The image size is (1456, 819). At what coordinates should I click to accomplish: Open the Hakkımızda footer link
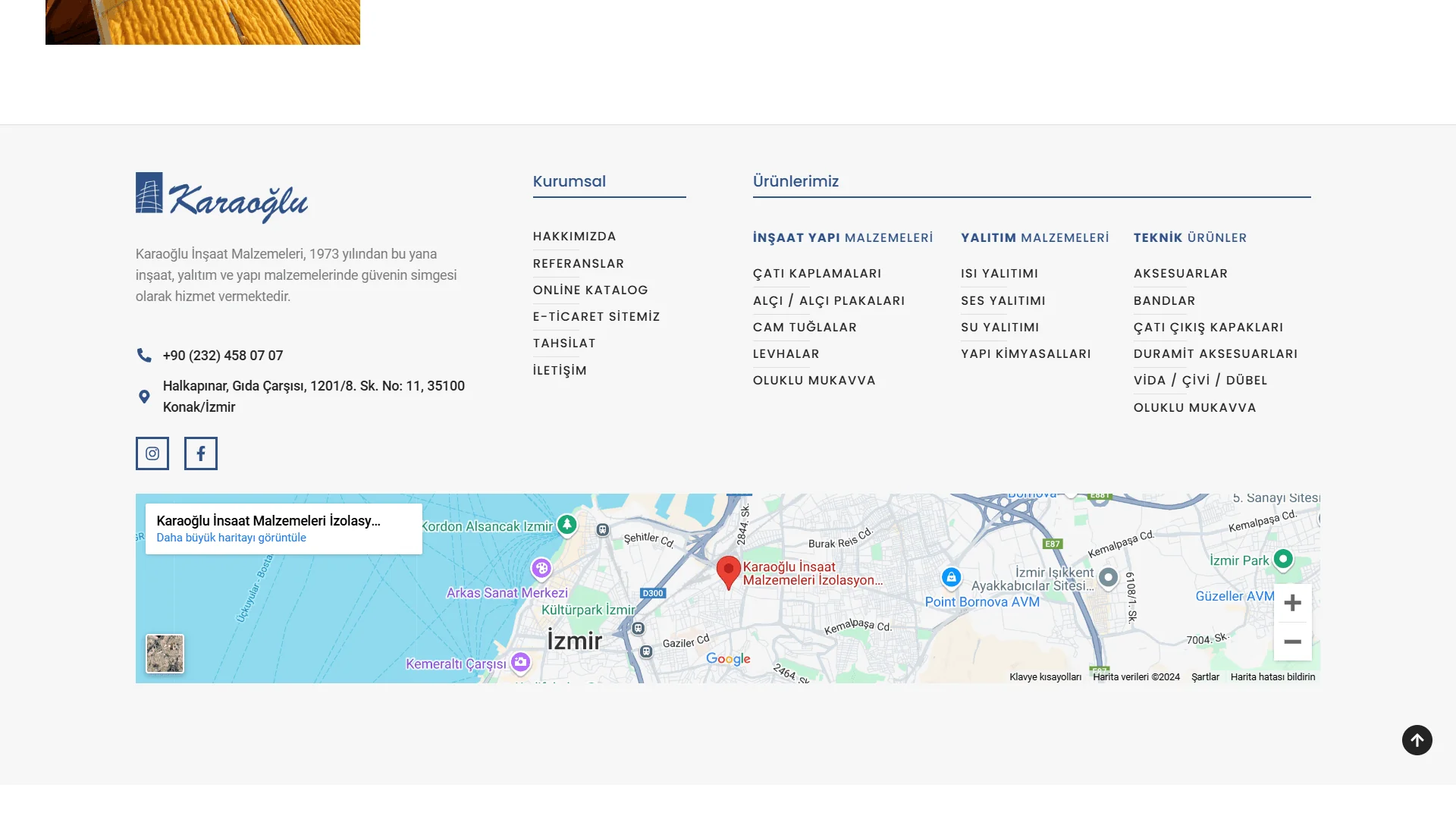574,237
